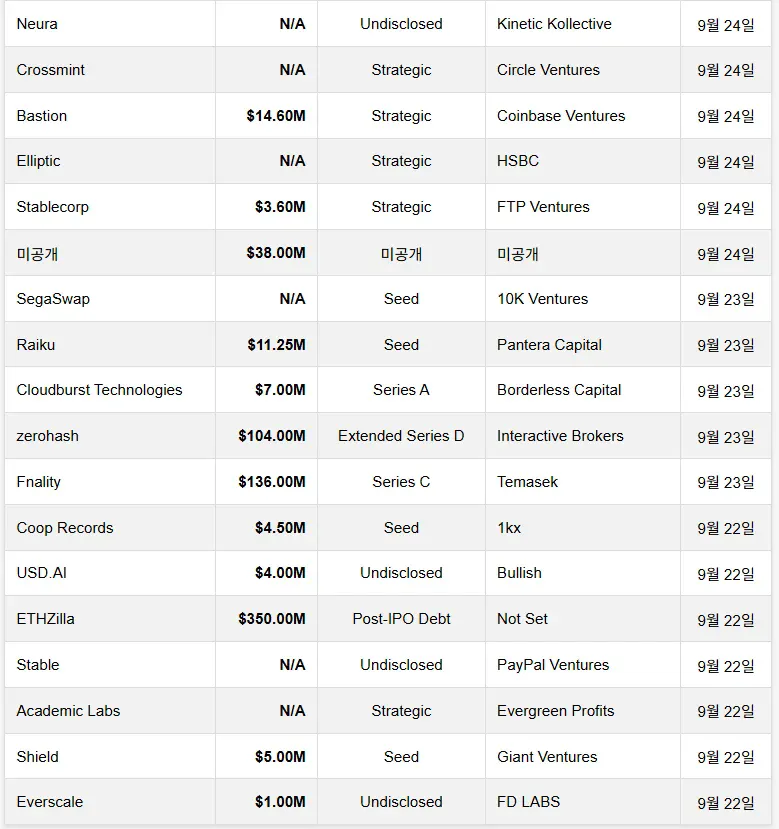Click the Post-IPO Debt round cell
The height and width of the screenshot is (829, 779).
pyautogui.click(x=401, y=619)
